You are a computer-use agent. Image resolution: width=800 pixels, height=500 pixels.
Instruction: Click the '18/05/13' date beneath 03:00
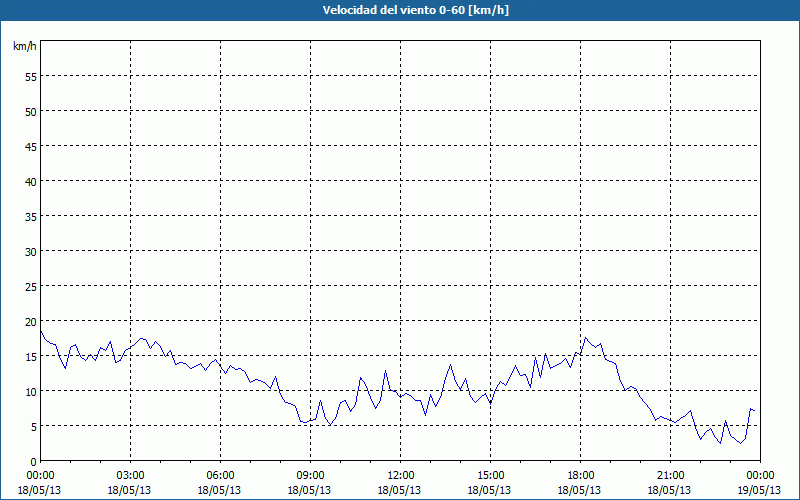pyautogui.click(x=130, y=490)
